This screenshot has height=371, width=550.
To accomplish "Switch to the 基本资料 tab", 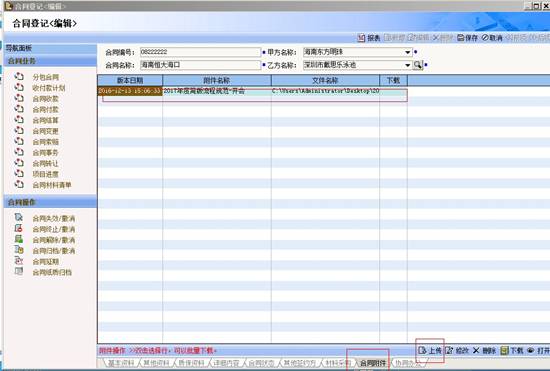I will [x=121, y=363].
